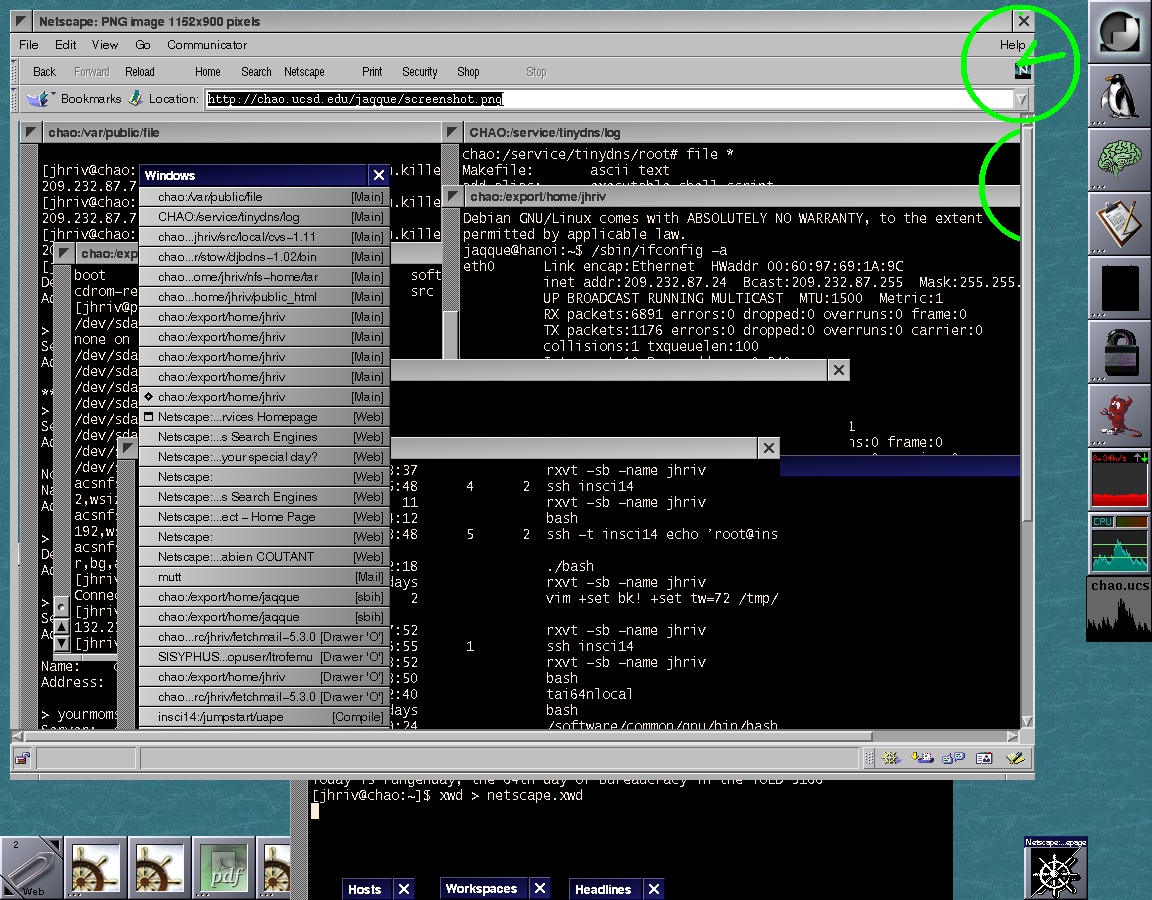Open the Newsgroups discussion icon in component bar
Image resolution: width=1152 pixels, height=900 pixels.
(953, 757)
